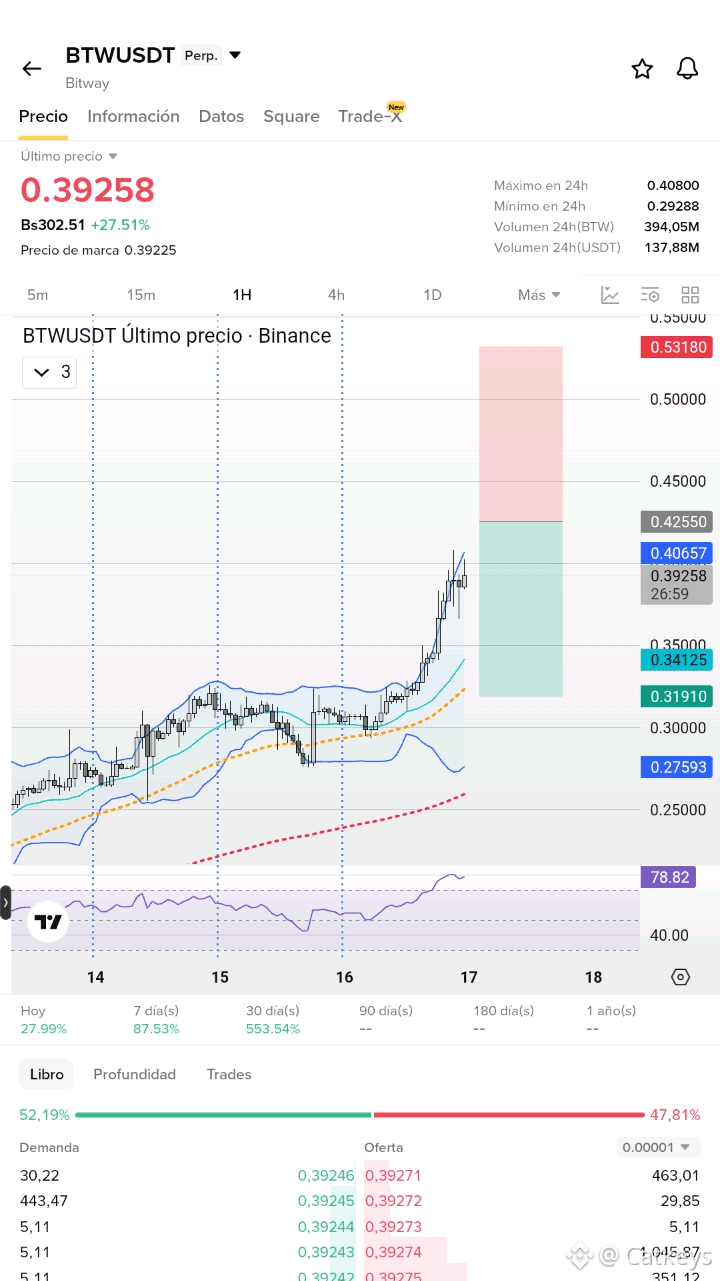The width and height of the screenshot is (720, 1281).
Task: Click the ask price 0,39272
Action: [393, 1201]
